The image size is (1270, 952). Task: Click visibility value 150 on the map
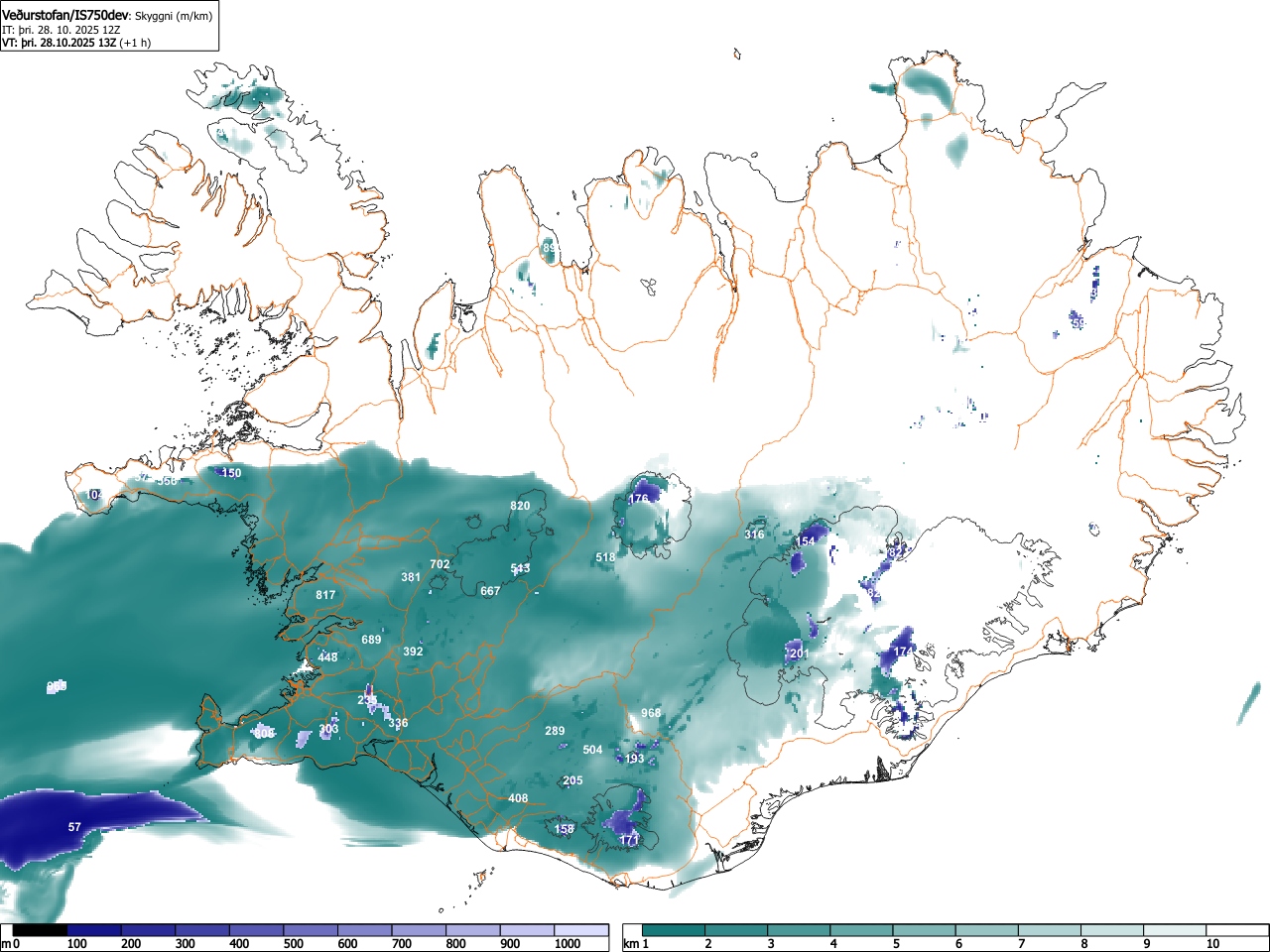coord(231,473)
